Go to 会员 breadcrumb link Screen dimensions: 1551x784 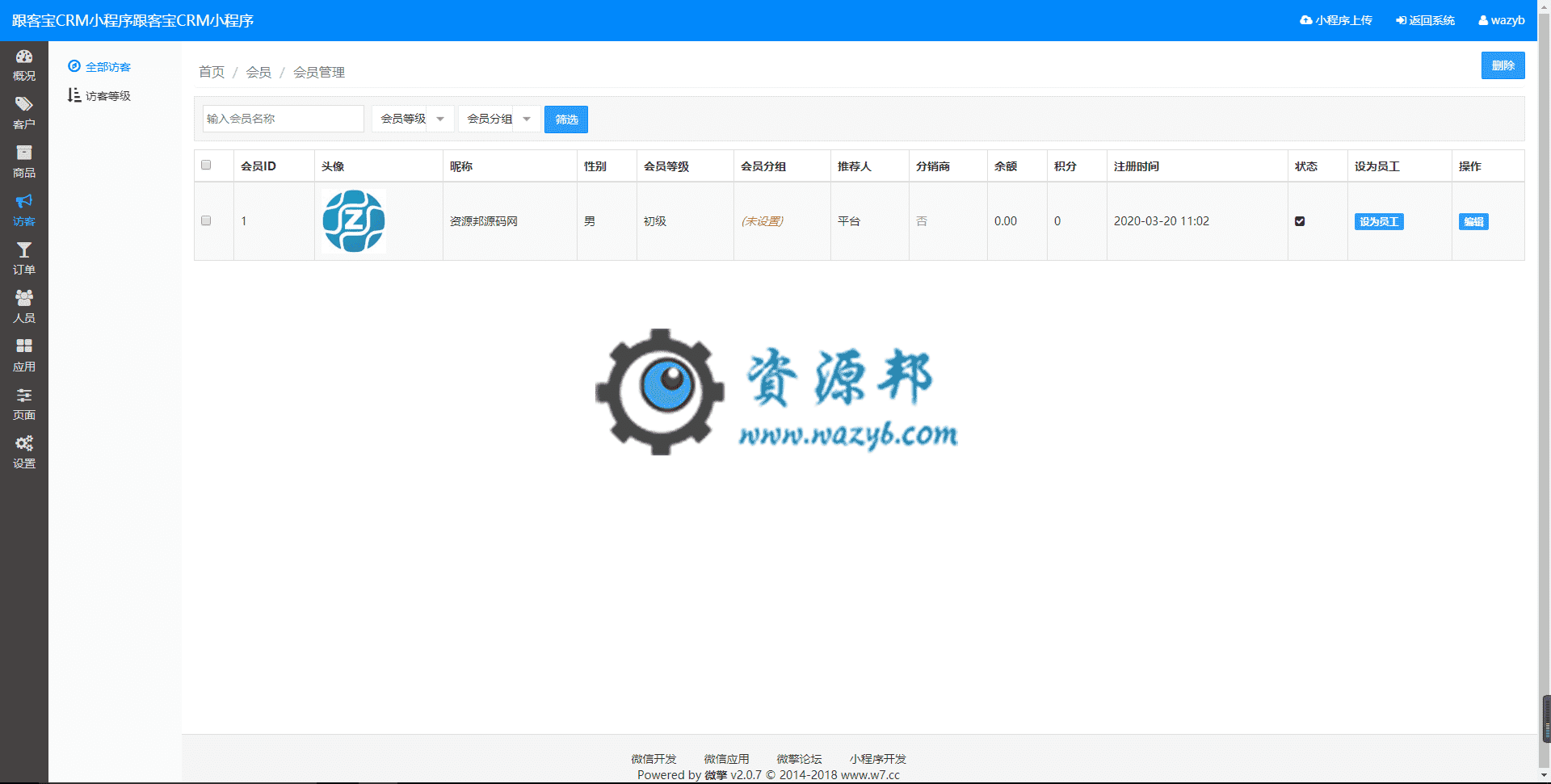click(x=258, y=72)
